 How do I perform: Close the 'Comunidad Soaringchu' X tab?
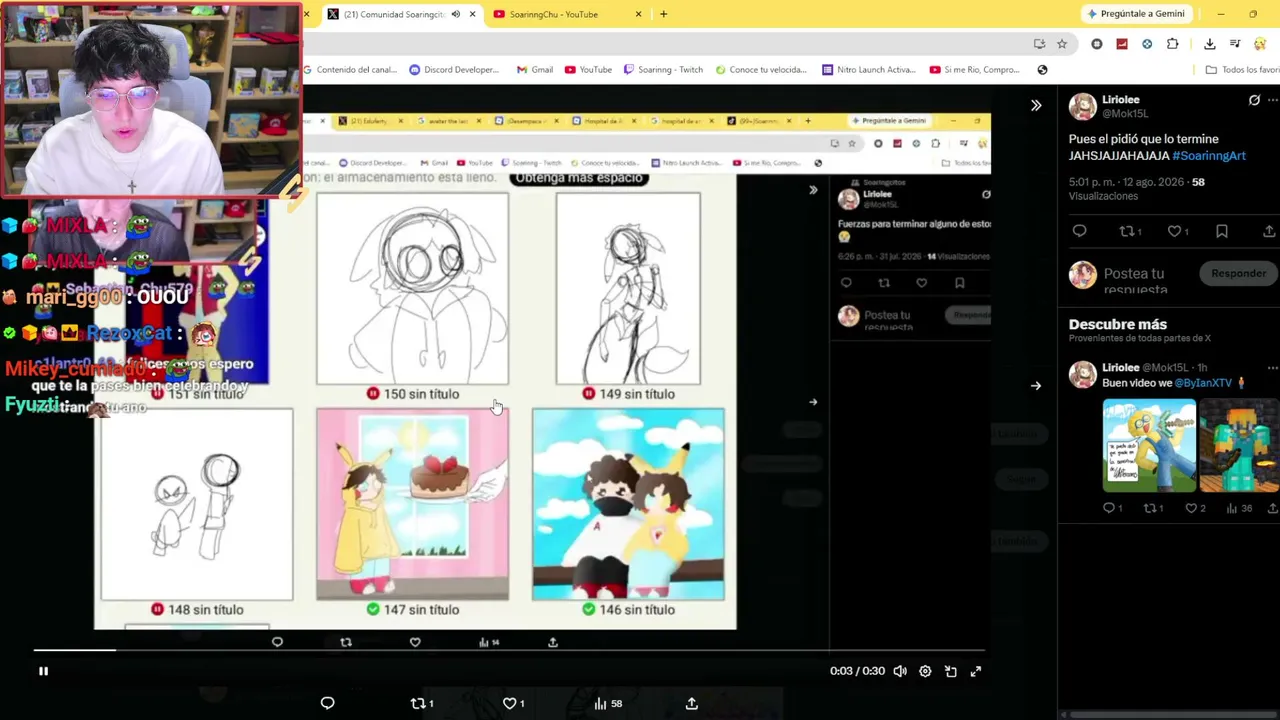click(472, 14)
